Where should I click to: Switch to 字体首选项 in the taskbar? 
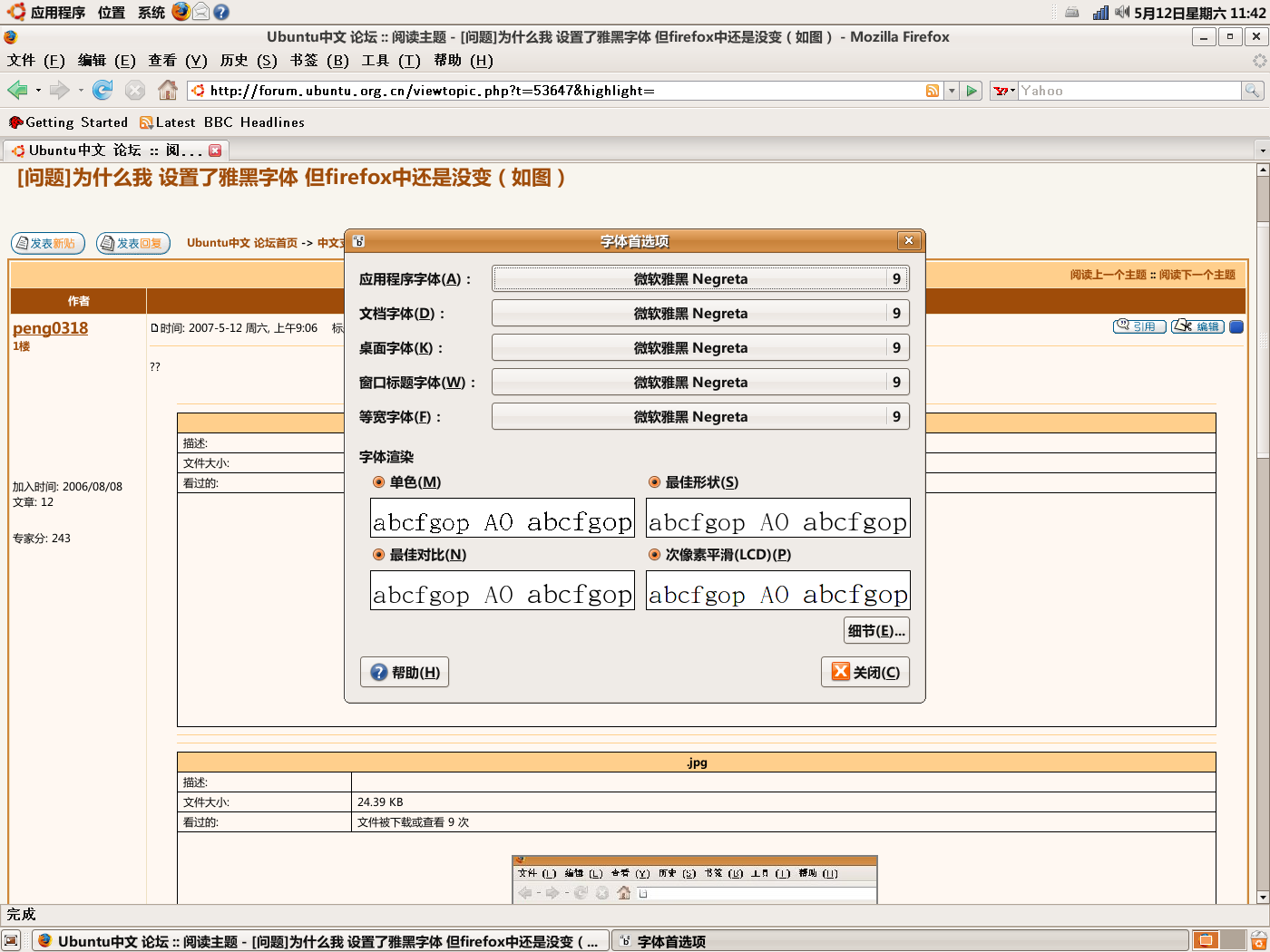coord(900,941)
